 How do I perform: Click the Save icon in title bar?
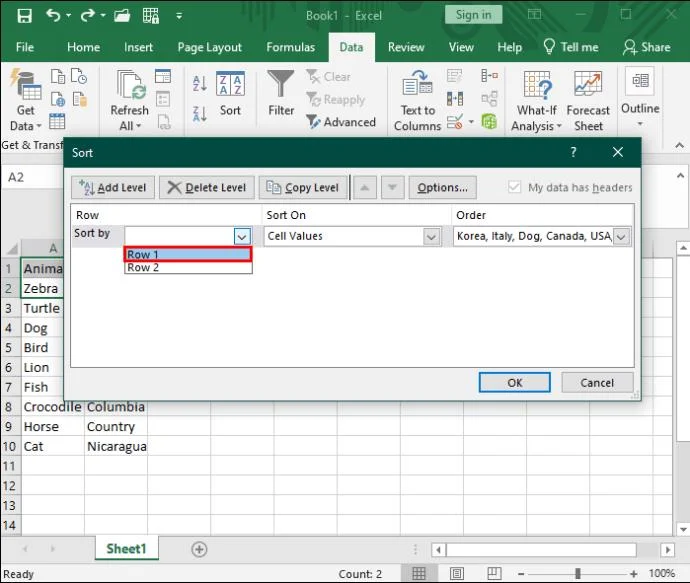24,16
